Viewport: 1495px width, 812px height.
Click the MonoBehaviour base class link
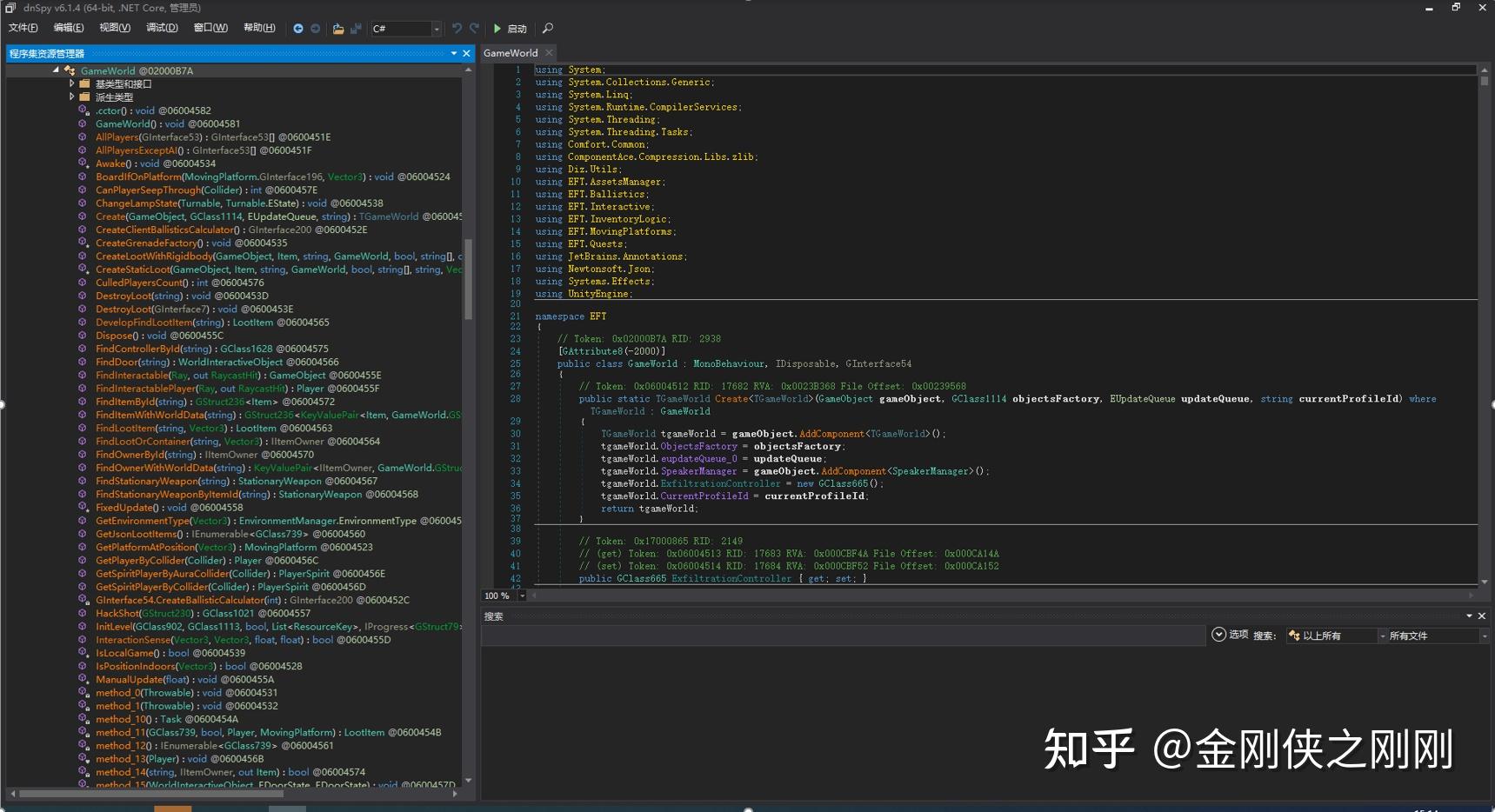pyautogui.click(x=729, y=364)
